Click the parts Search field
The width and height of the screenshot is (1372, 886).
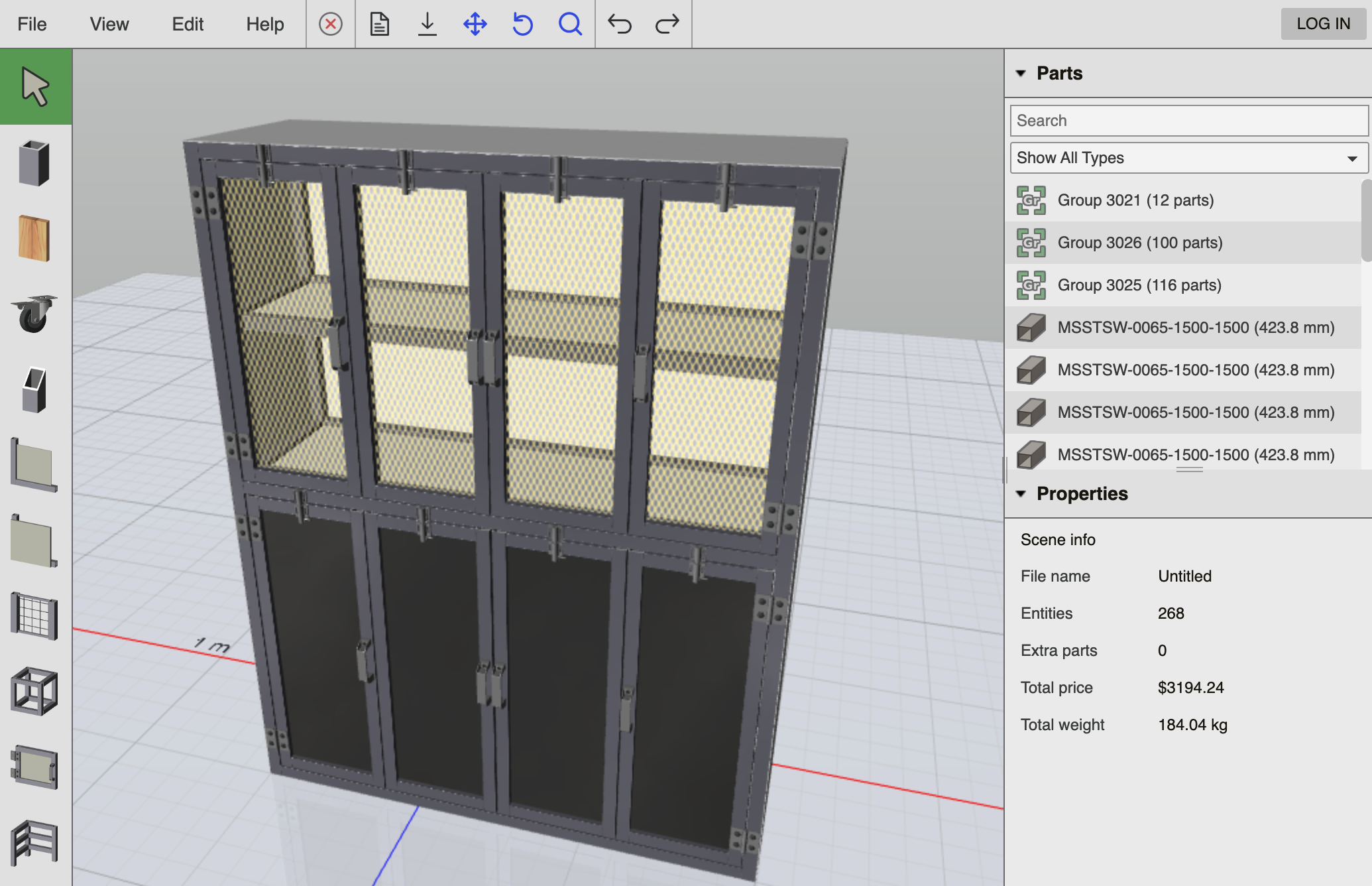pos(1188,121)
